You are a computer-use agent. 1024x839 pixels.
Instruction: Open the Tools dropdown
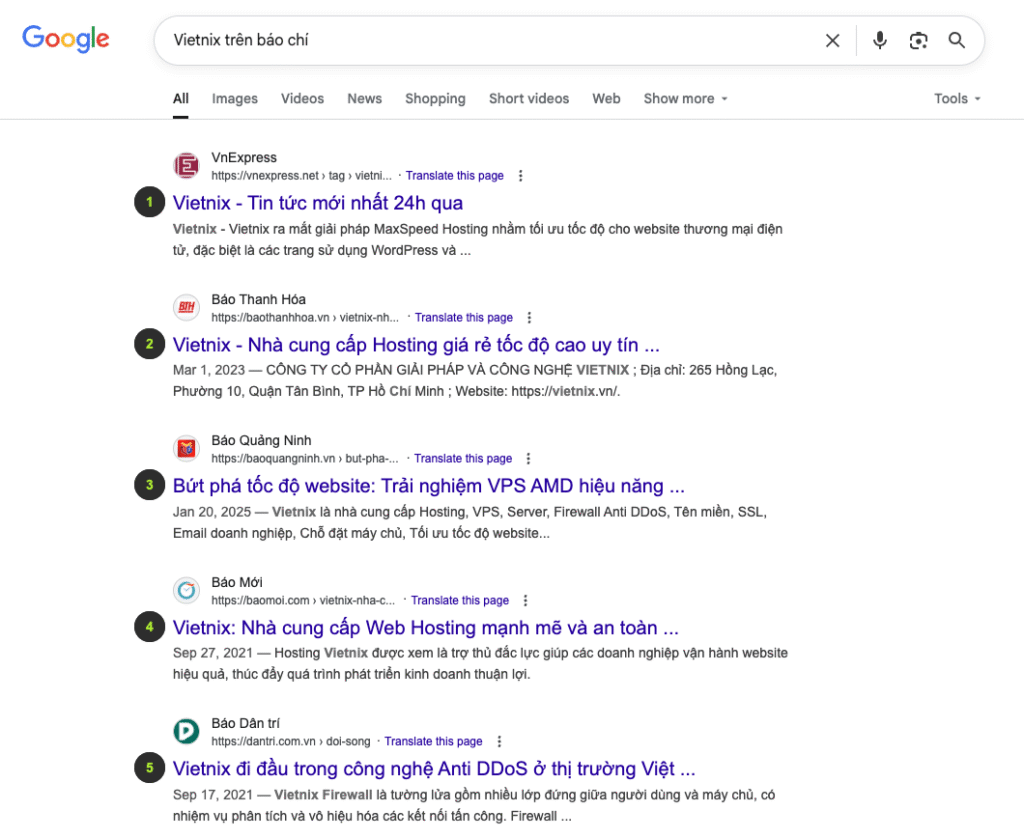(957, 99)
